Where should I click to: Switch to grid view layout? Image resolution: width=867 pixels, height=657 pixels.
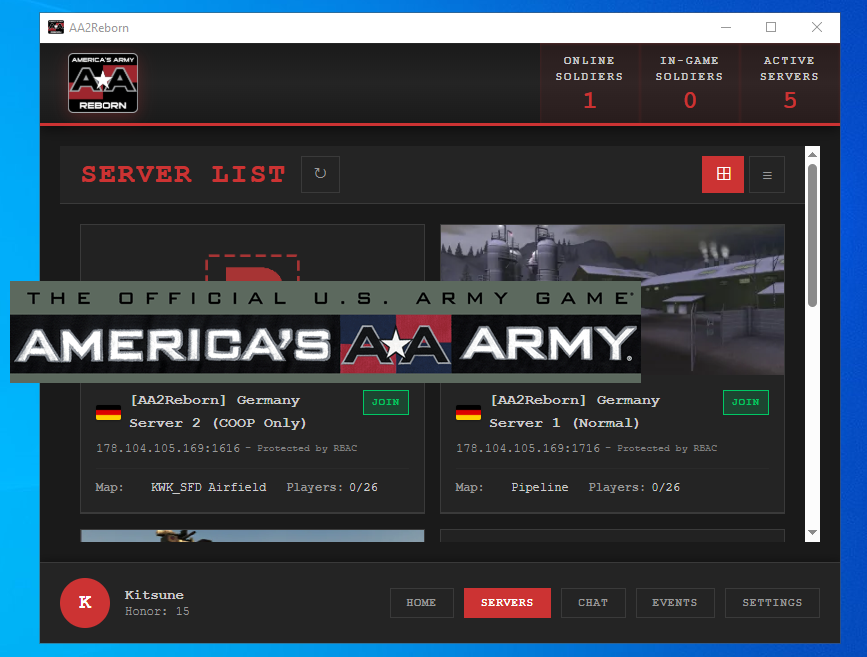(x=723, y=174)
